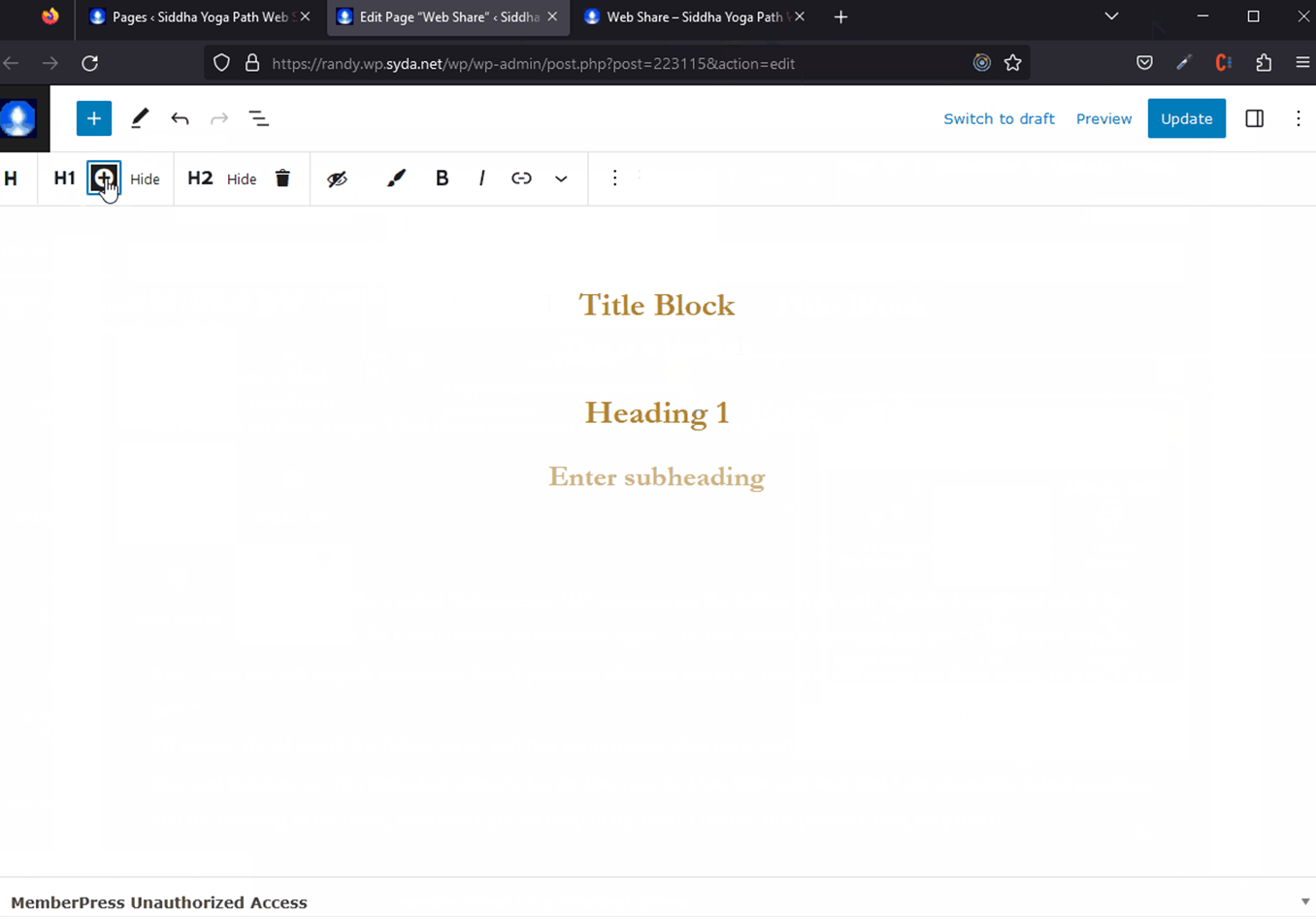Click the paintbrush style icon

(396, 179)
